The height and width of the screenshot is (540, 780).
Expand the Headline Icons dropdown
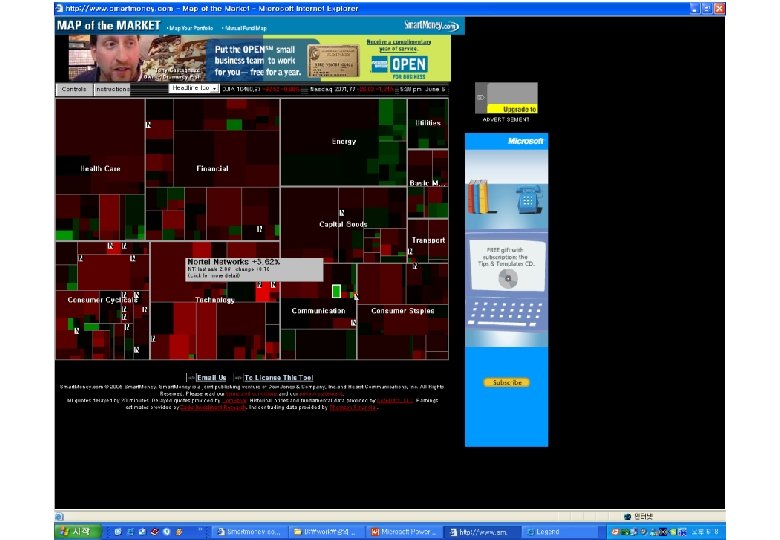[194, 88]
